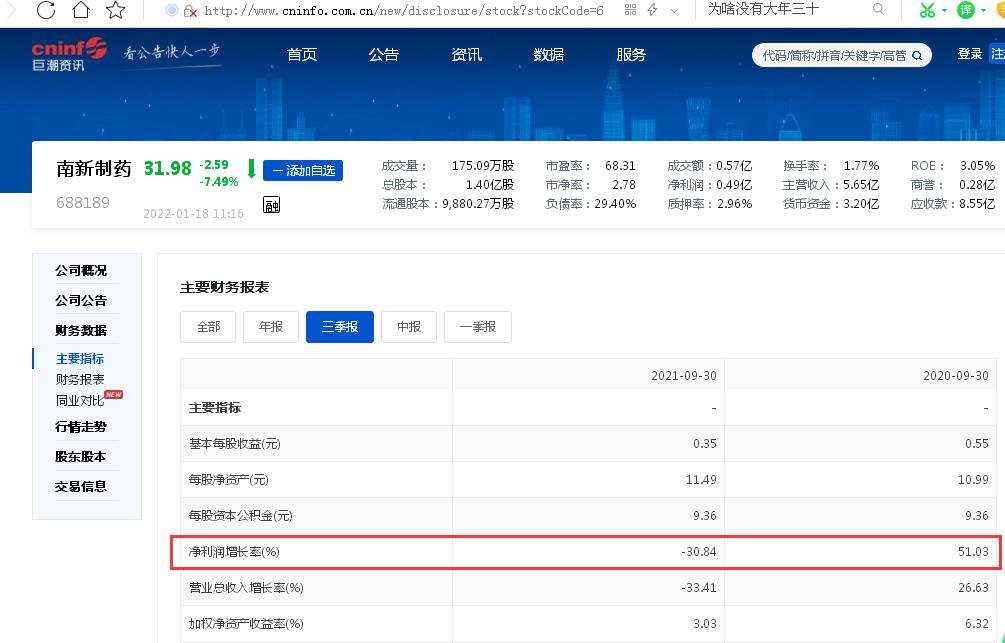Expand the translate dropdown arrow

tap(983, 10)
